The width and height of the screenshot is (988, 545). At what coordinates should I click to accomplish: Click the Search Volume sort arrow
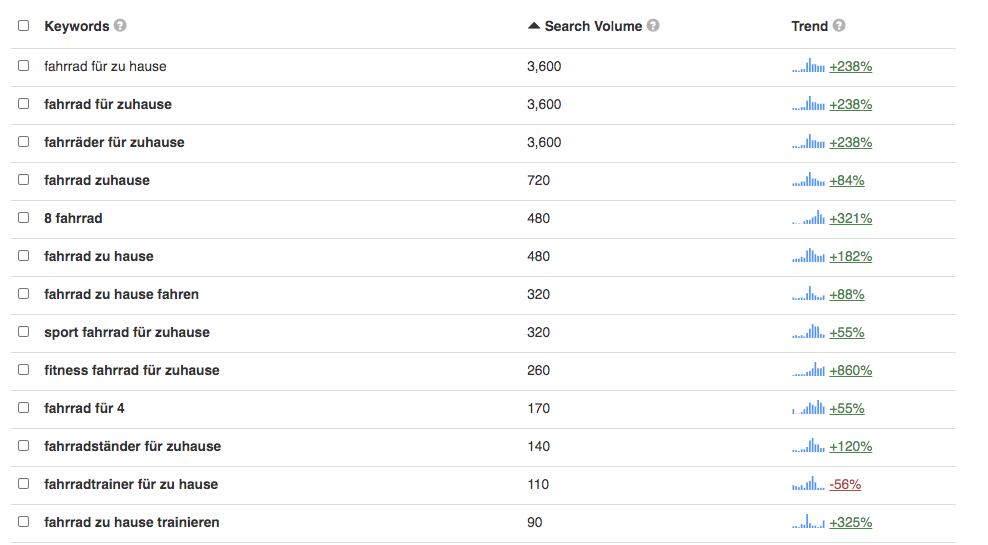534,26
